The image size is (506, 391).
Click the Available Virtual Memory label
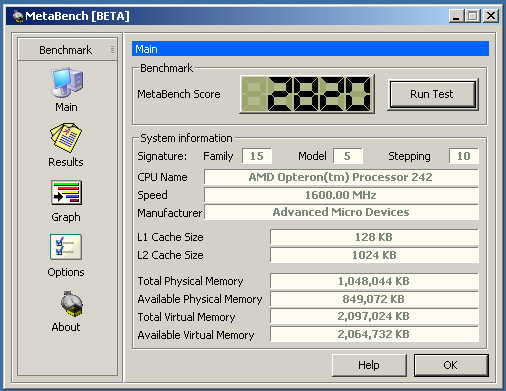pos(196,335)
